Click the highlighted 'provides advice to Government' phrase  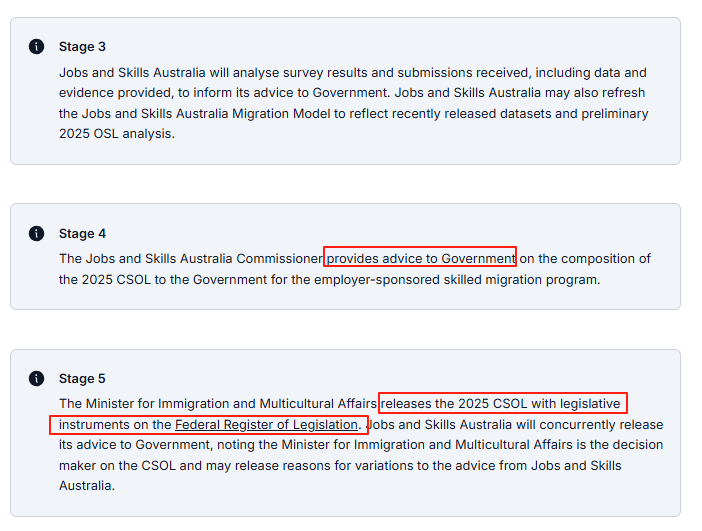(421, 259)
